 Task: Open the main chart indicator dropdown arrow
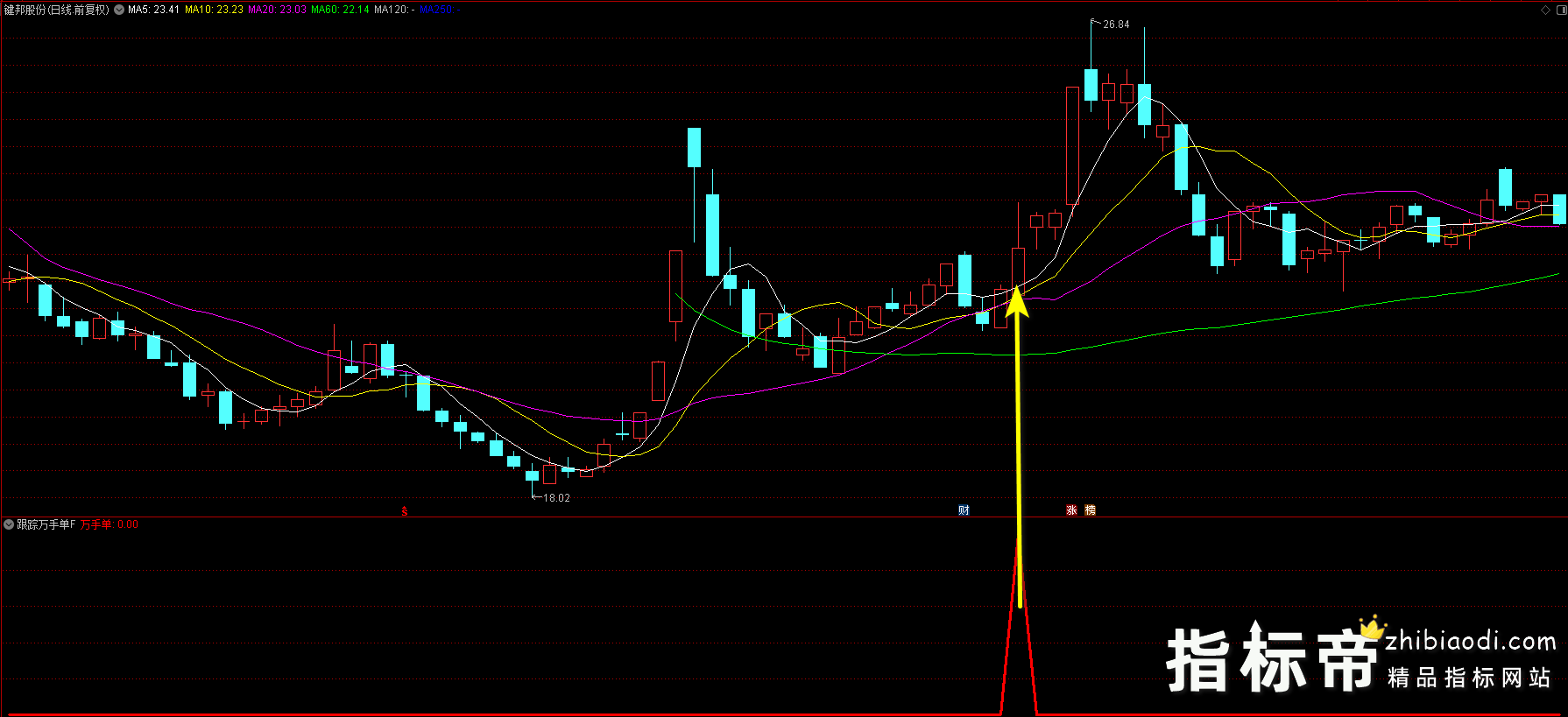click(119, 10)
